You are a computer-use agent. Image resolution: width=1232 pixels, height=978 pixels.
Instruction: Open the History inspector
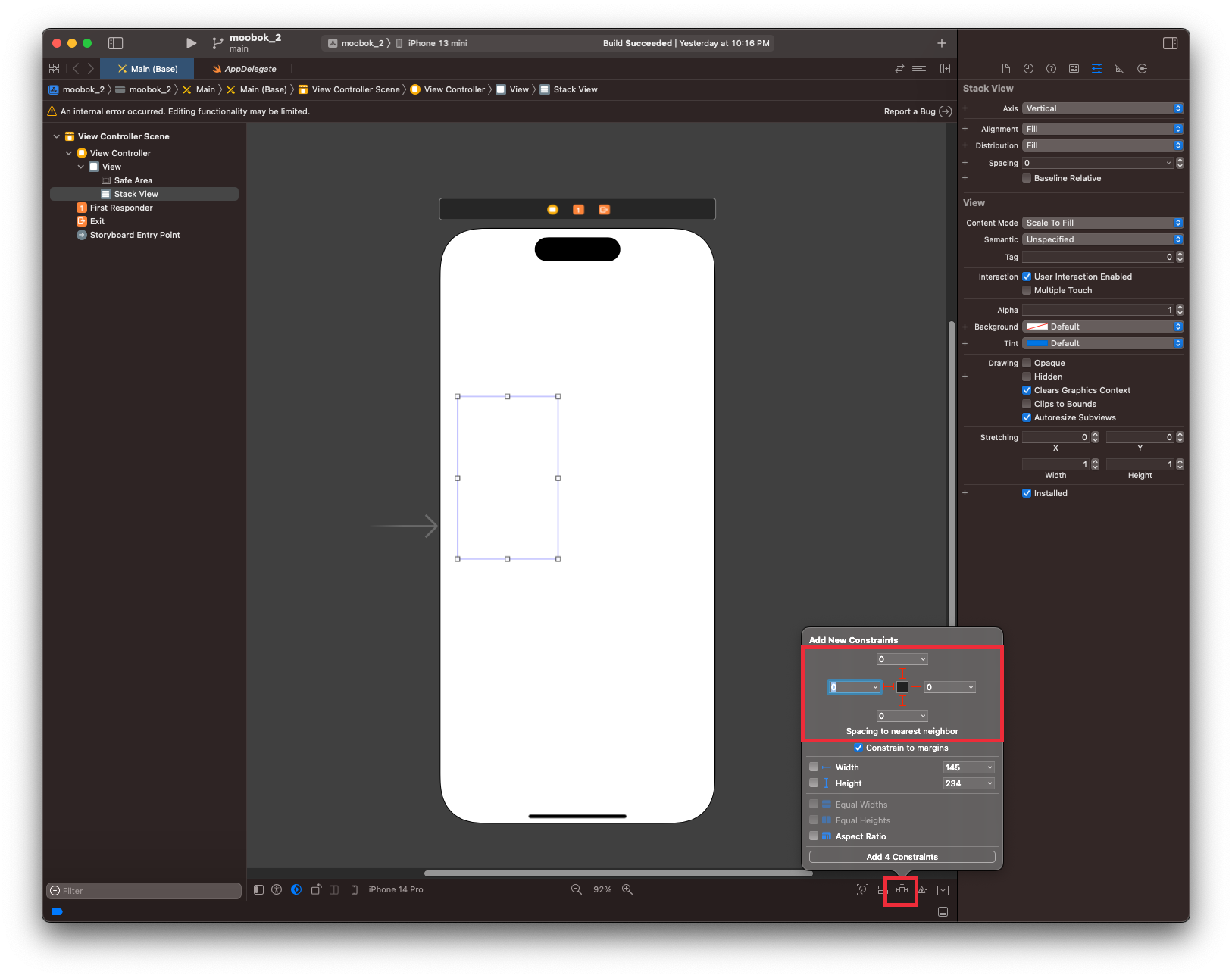tap(1028, 69)
